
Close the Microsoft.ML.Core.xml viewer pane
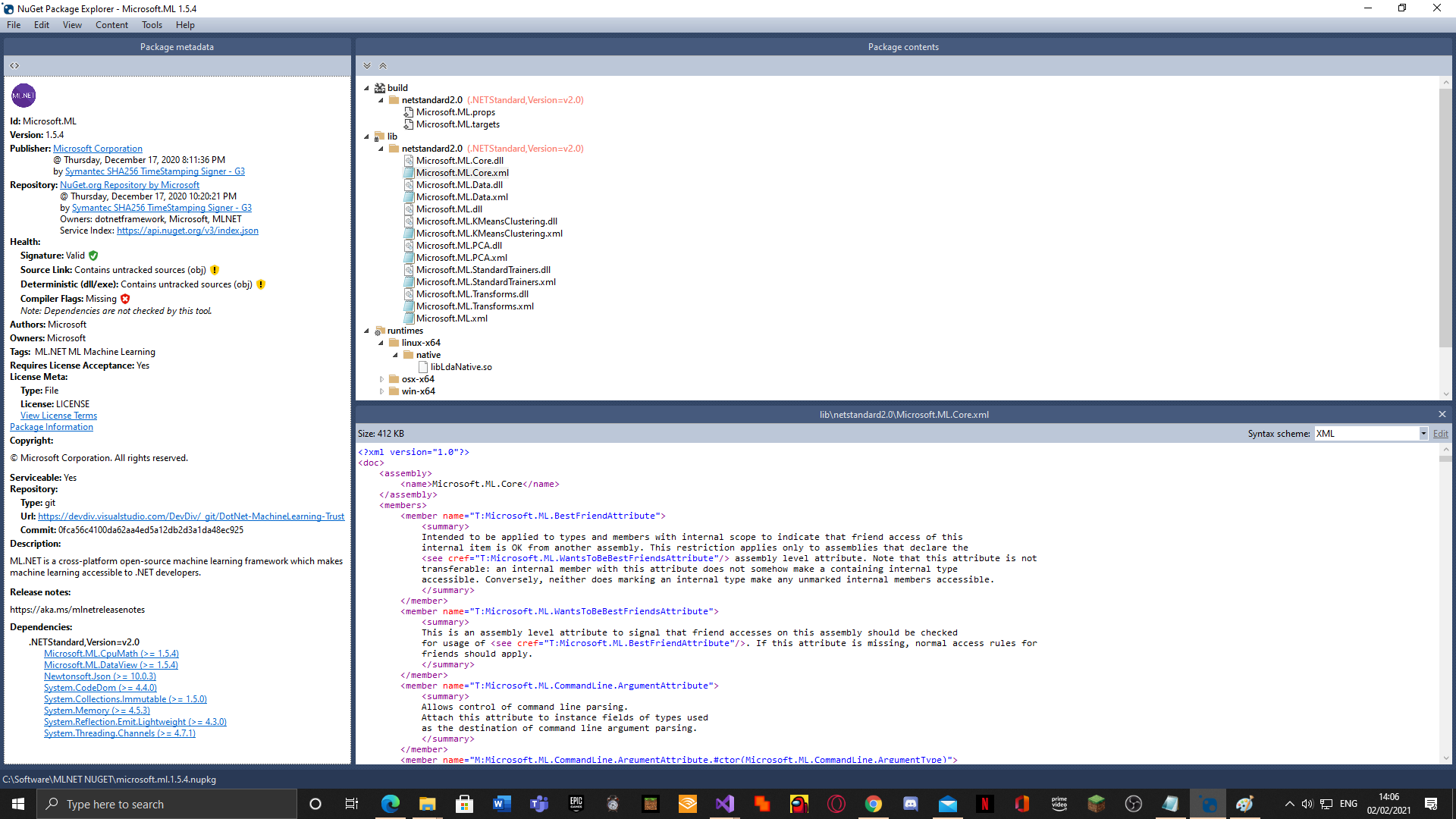pyautogui.click(x=1442, y=414)
